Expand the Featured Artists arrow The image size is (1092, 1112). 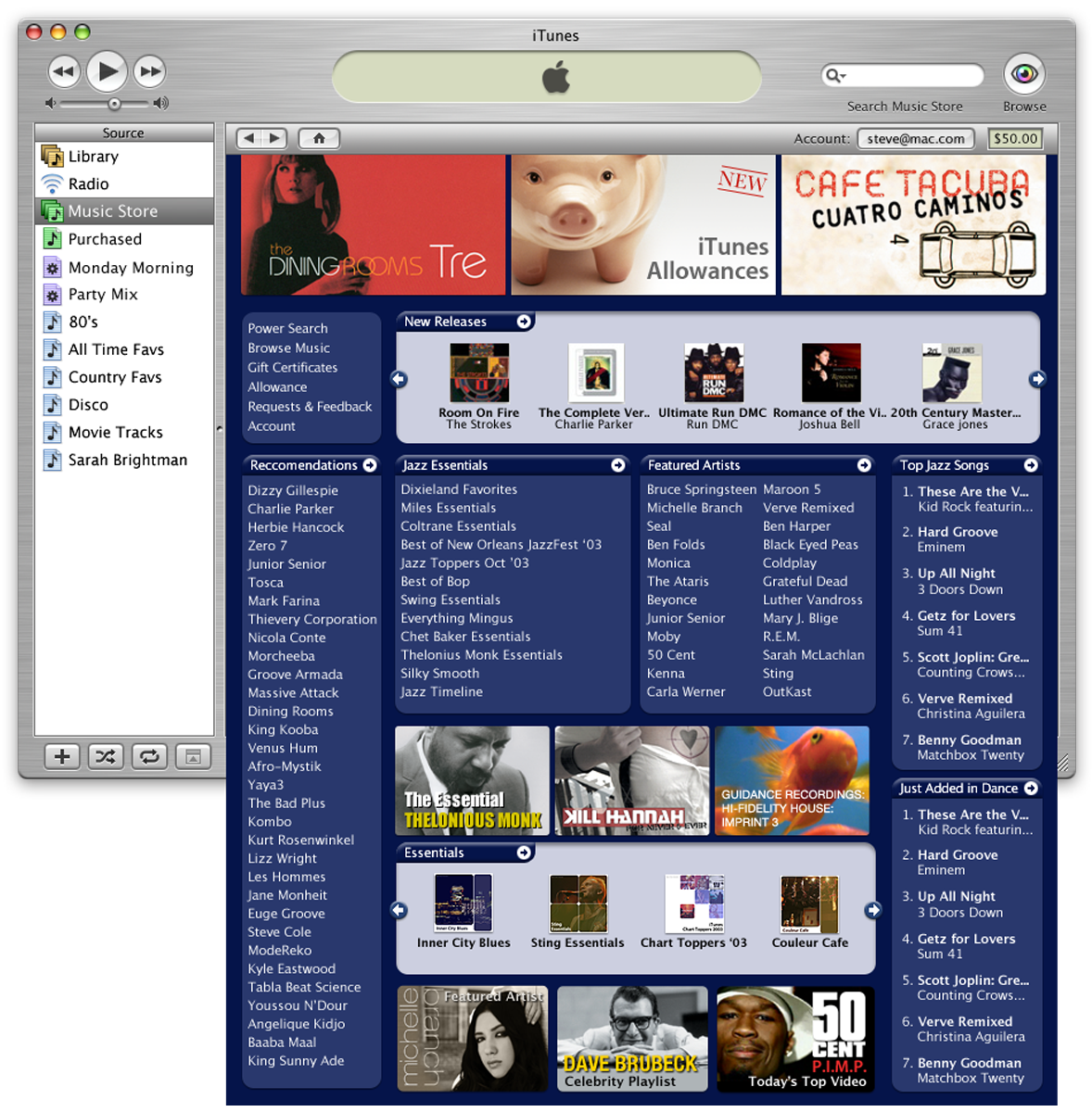(864, 465)
